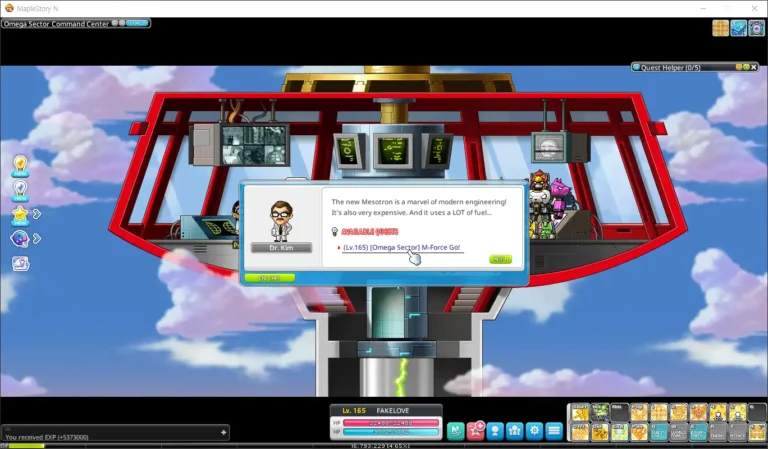Click Dr. Kim's portrait in dialog

coord(281,221)
